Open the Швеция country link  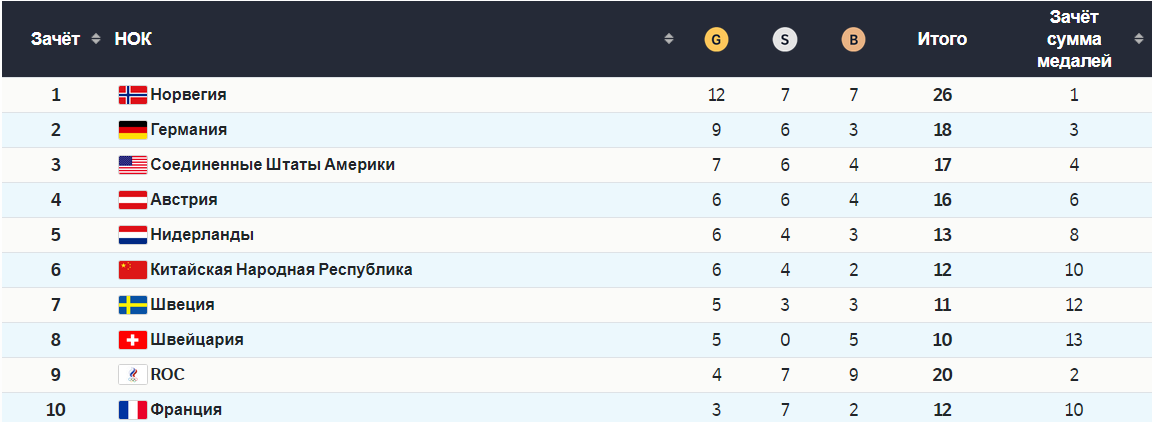pos(182,305)
